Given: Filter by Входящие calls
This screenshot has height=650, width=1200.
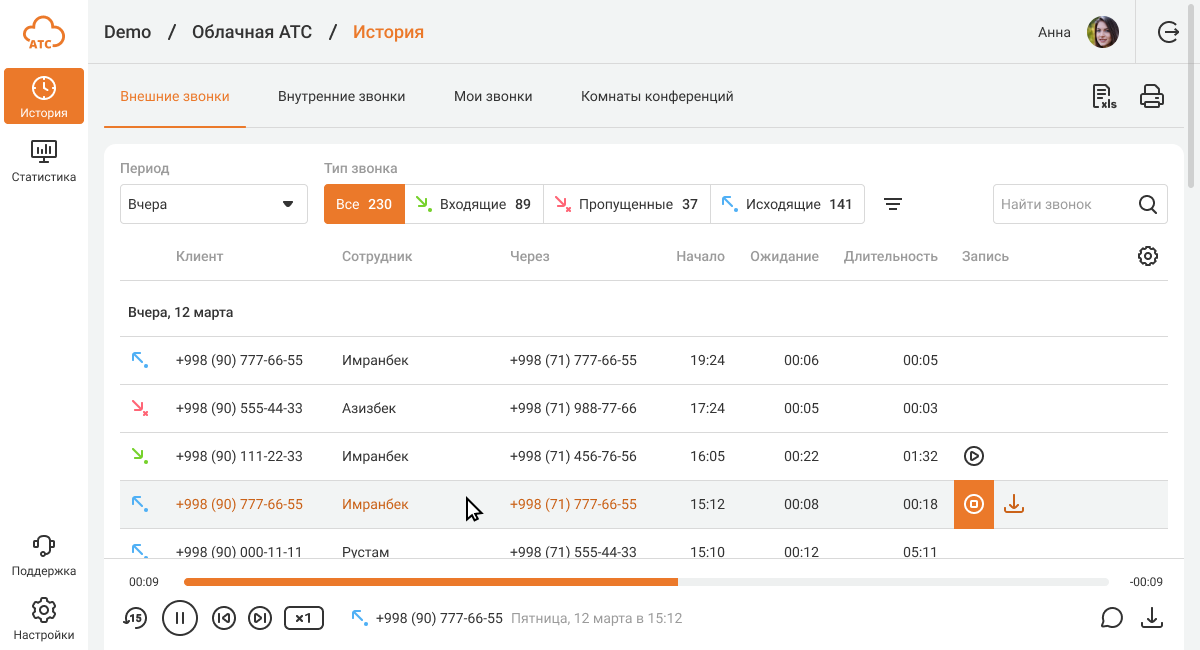Looking at the screenshot, I should (x=474, y=204).
